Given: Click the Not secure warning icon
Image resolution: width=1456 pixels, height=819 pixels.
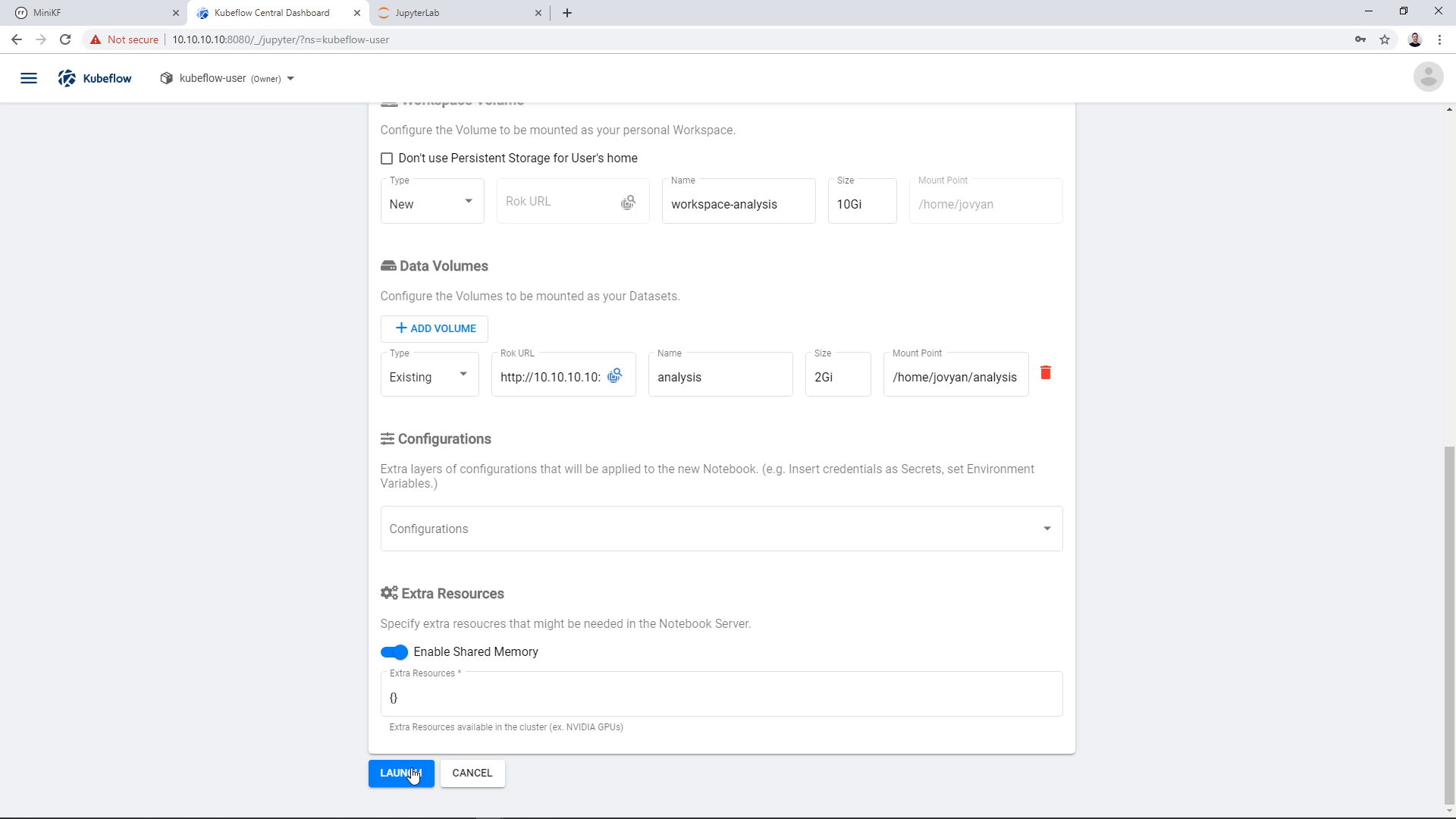Looking at the screenshot, I should coord(96,39).
